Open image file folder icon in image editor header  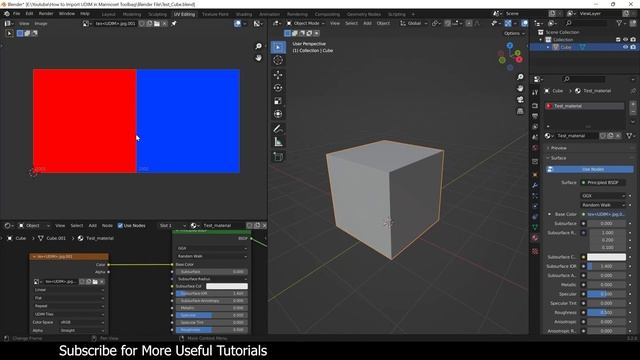[157, 24]
